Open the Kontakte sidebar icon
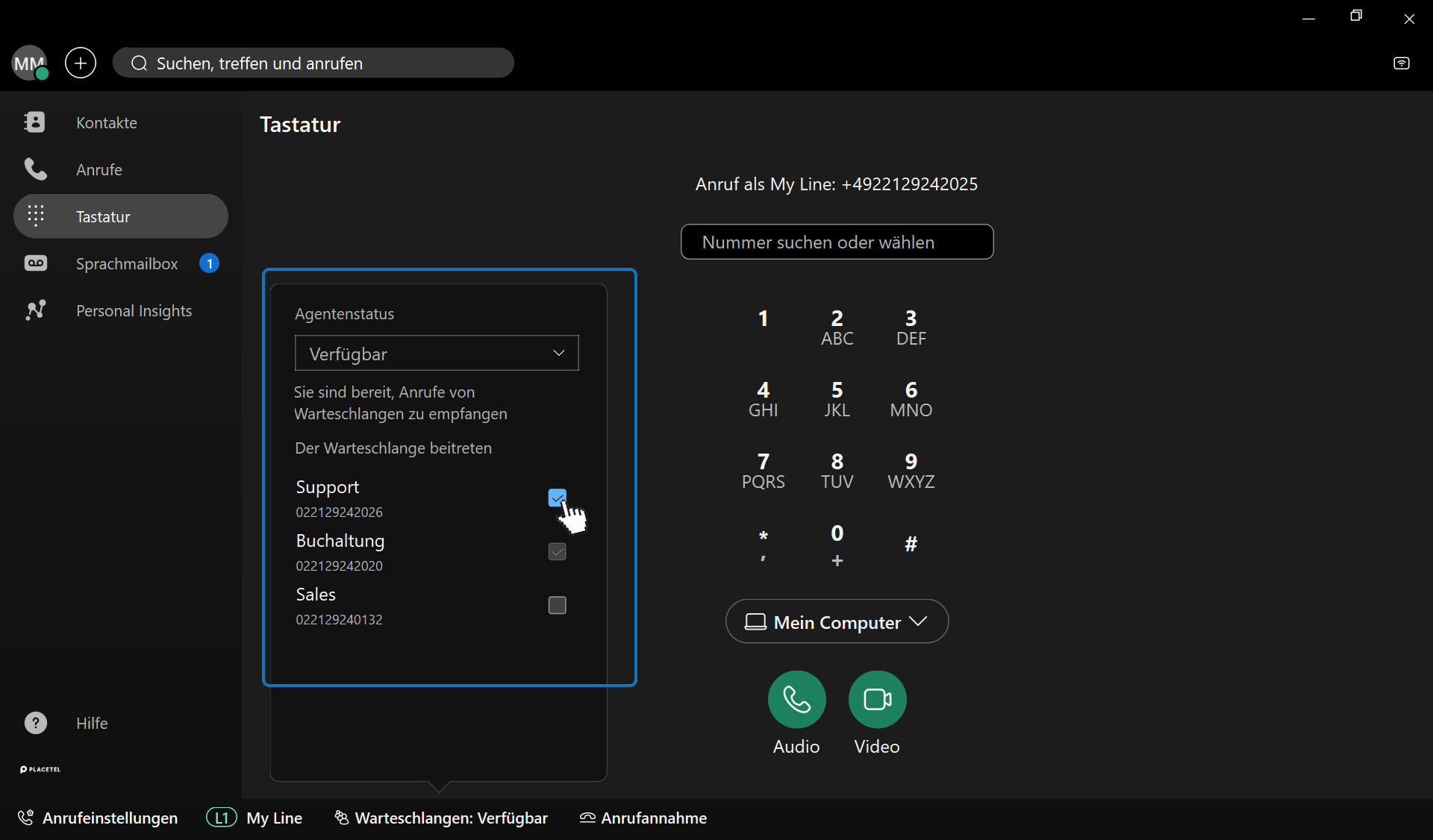The width and height of the screenshot is (1433, 840). 35,122
